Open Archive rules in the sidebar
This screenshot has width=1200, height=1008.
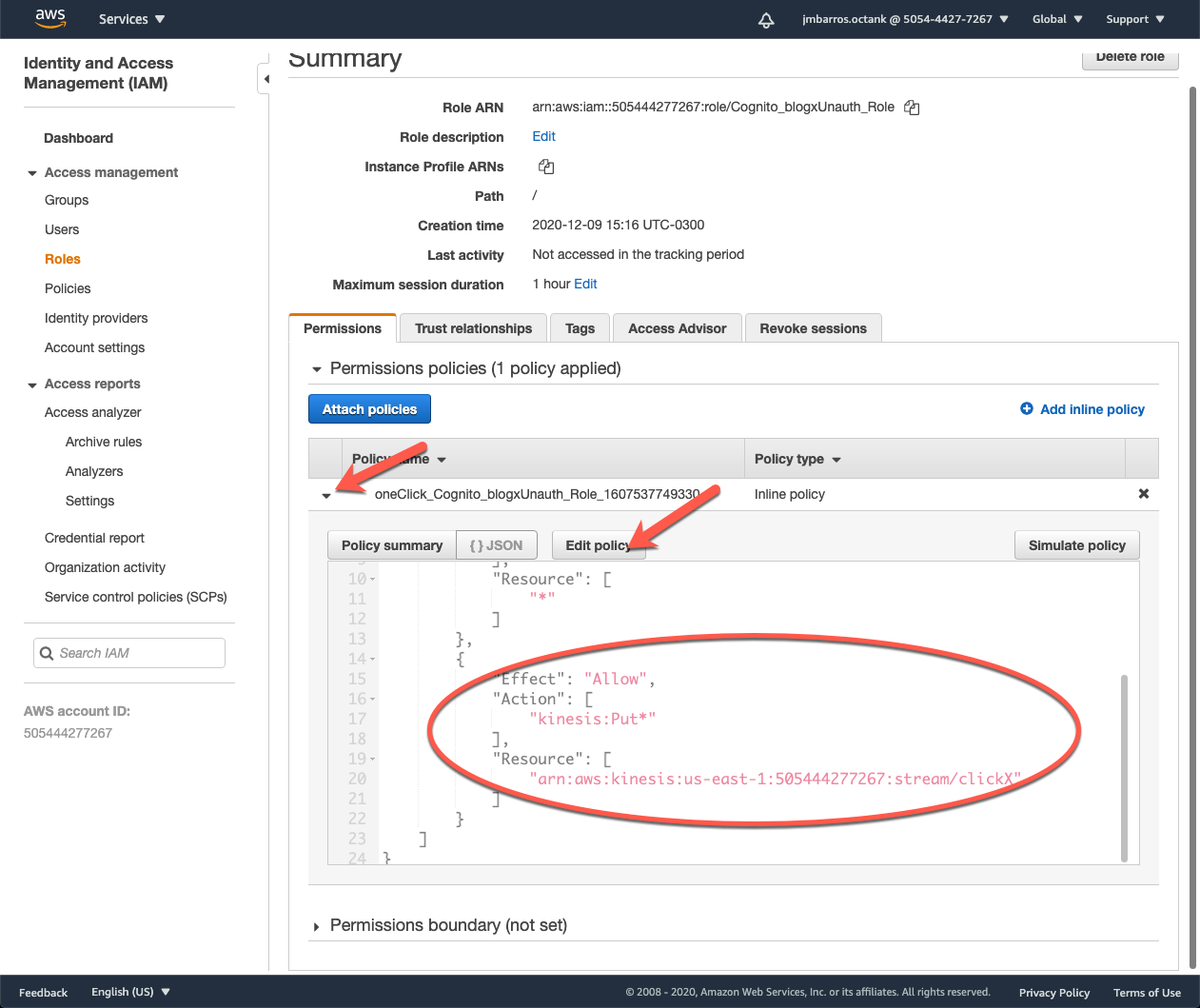(104, 442)
